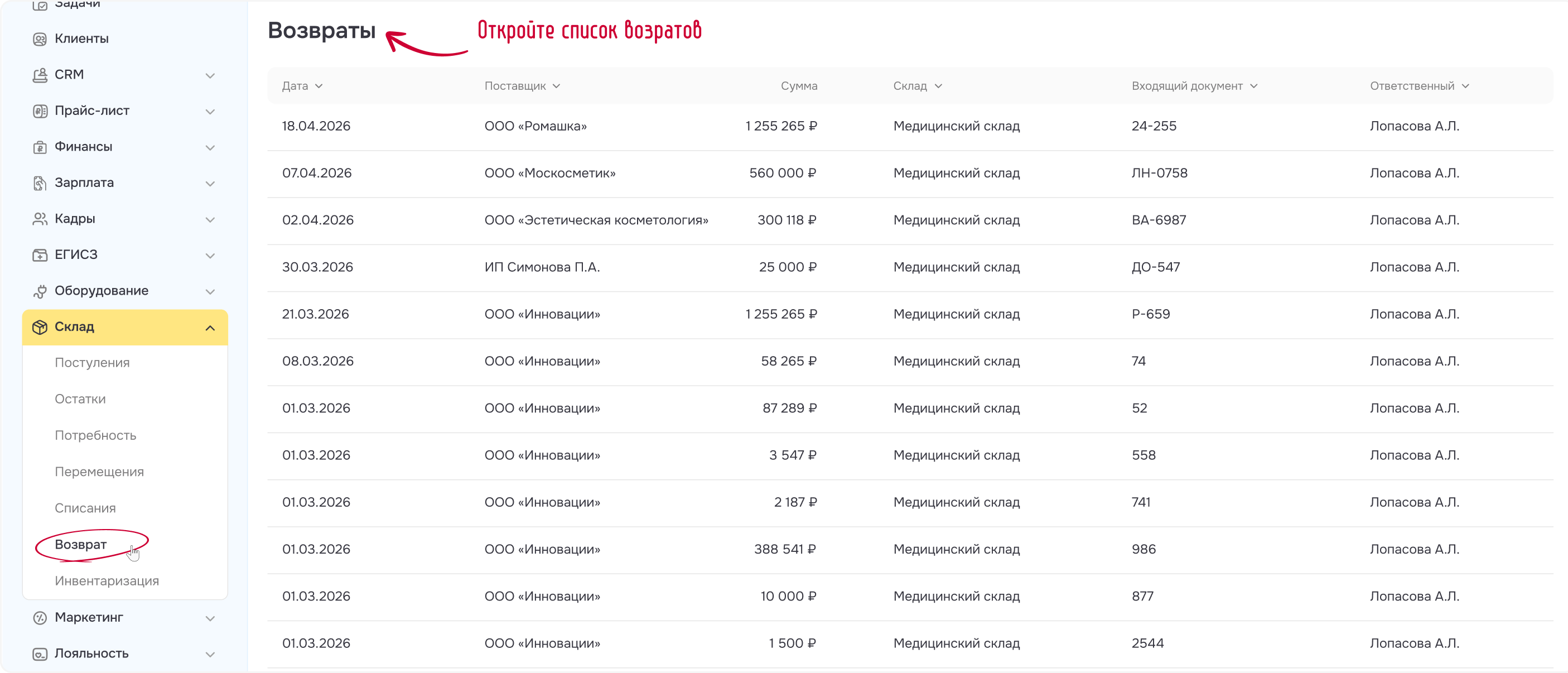Click the CRM sidebar icon
The image size is (1568, 673).
tap(40, 75)
